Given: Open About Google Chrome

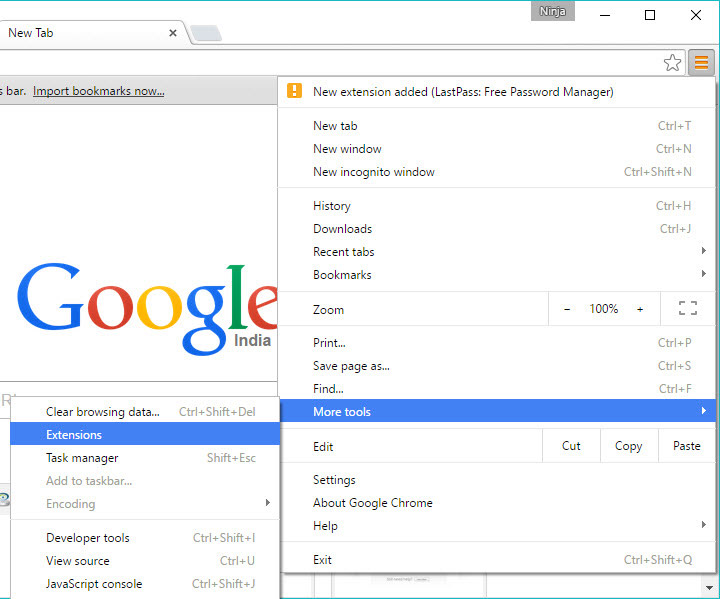Looking at the screenshot, I should click(498, 503).
